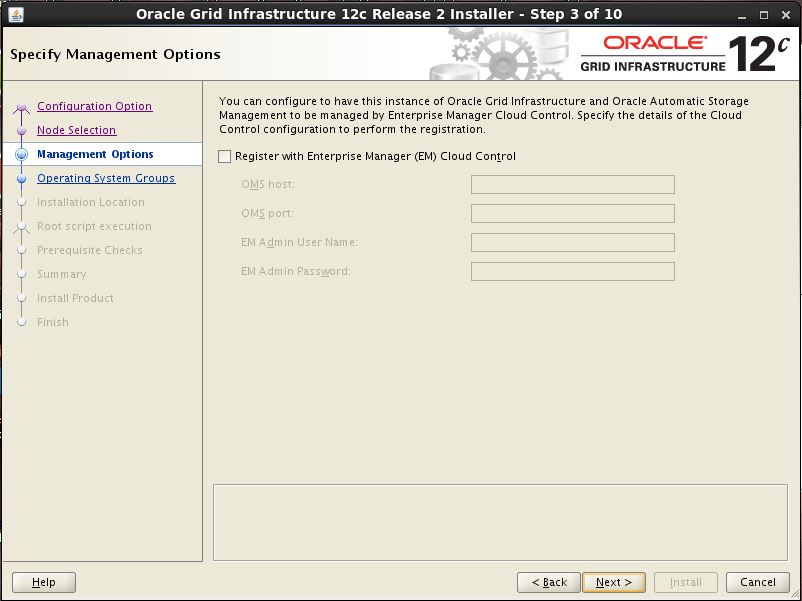
Task: Click the Node Selection step bullet icon
Action: click(21, 130)
